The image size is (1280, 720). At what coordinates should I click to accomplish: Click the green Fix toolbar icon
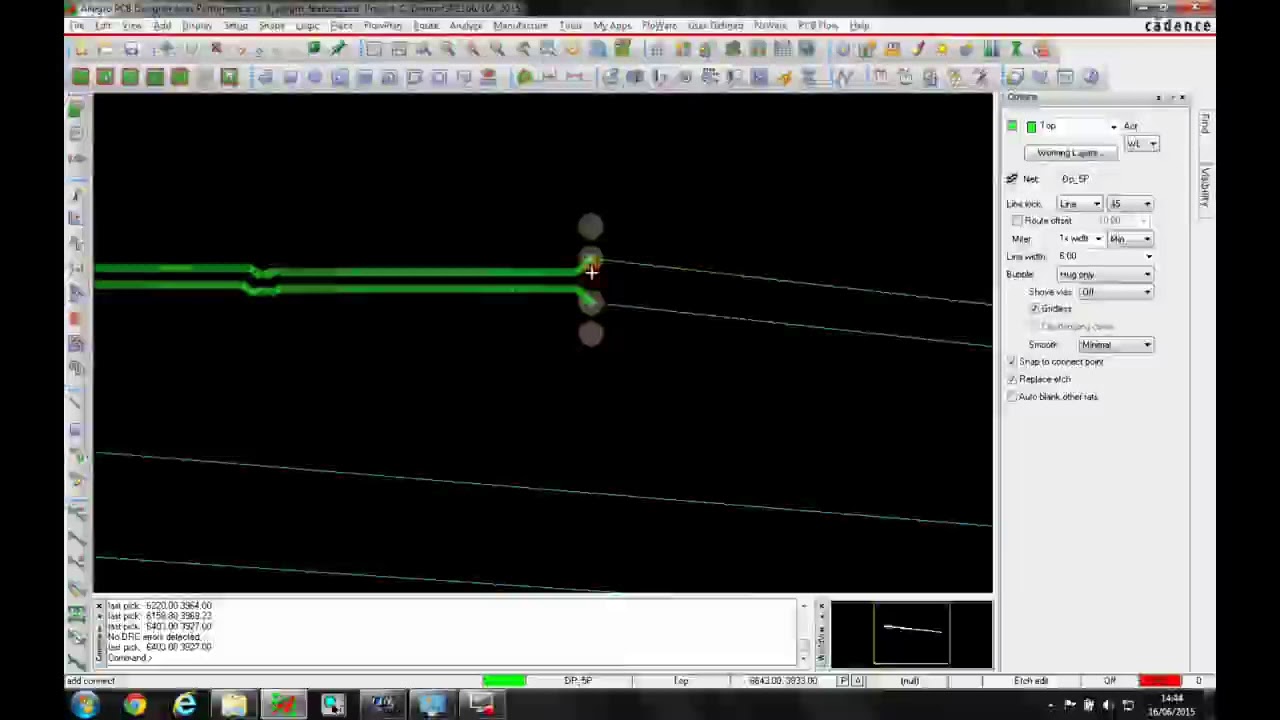click(x=314, y=49)
